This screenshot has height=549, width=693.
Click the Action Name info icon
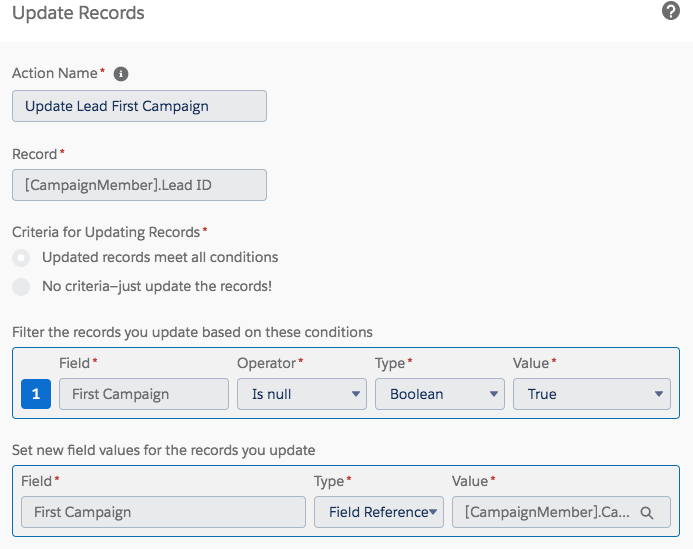pyautogui.click(x=121, y=74)
